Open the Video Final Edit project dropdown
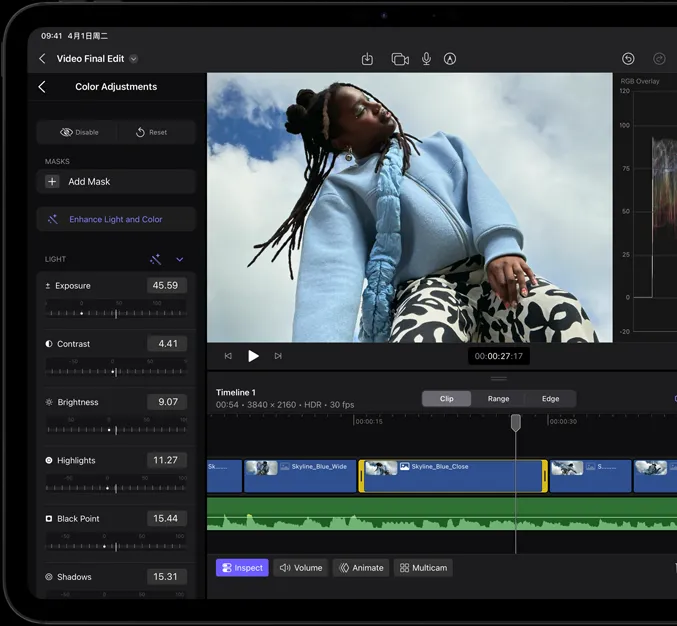Viewport: 677px width, 626px height. (134, 59)
